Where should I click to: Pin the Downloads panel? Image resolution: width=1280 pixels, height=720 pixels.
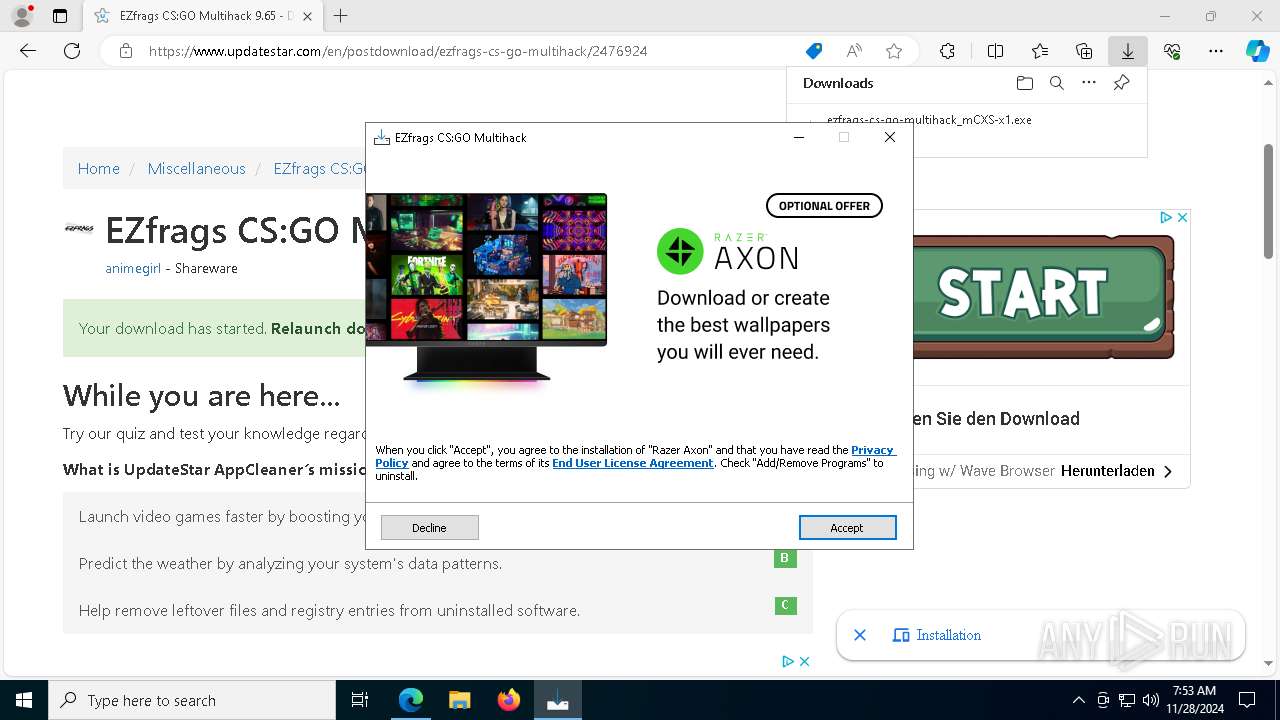click(1121, 83)
